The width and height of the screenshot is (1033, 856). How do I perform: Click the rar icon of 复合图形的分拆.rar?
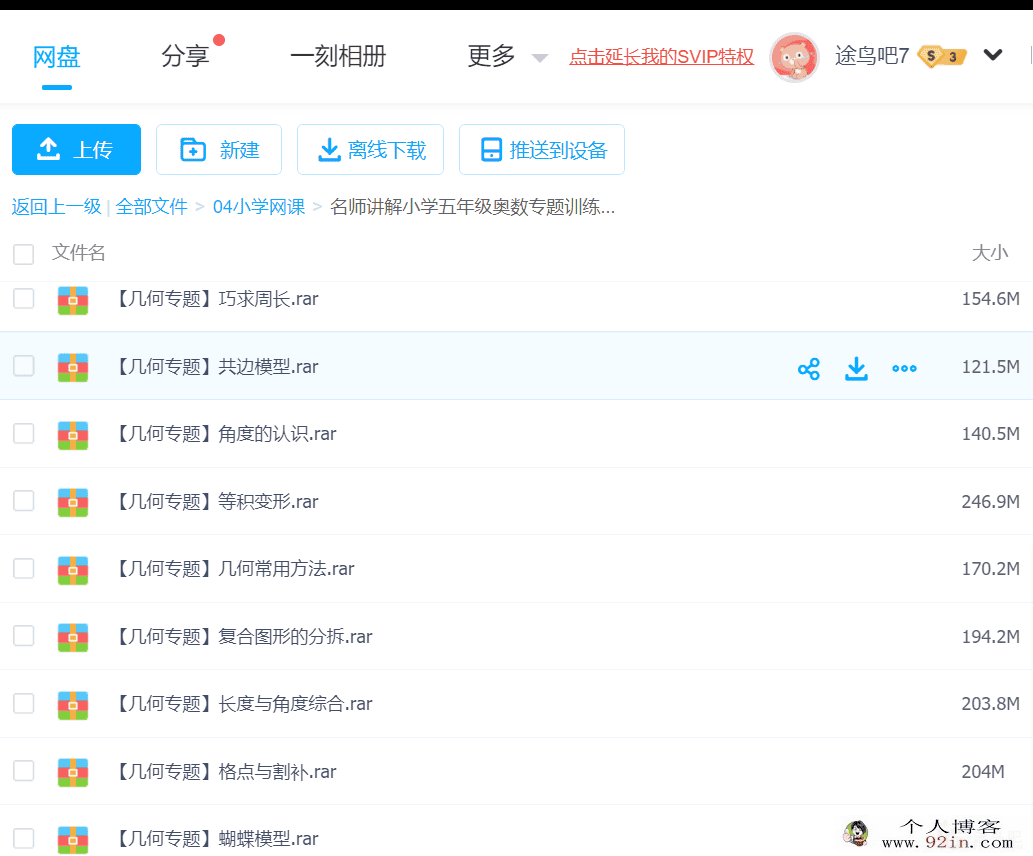(72, 637)
